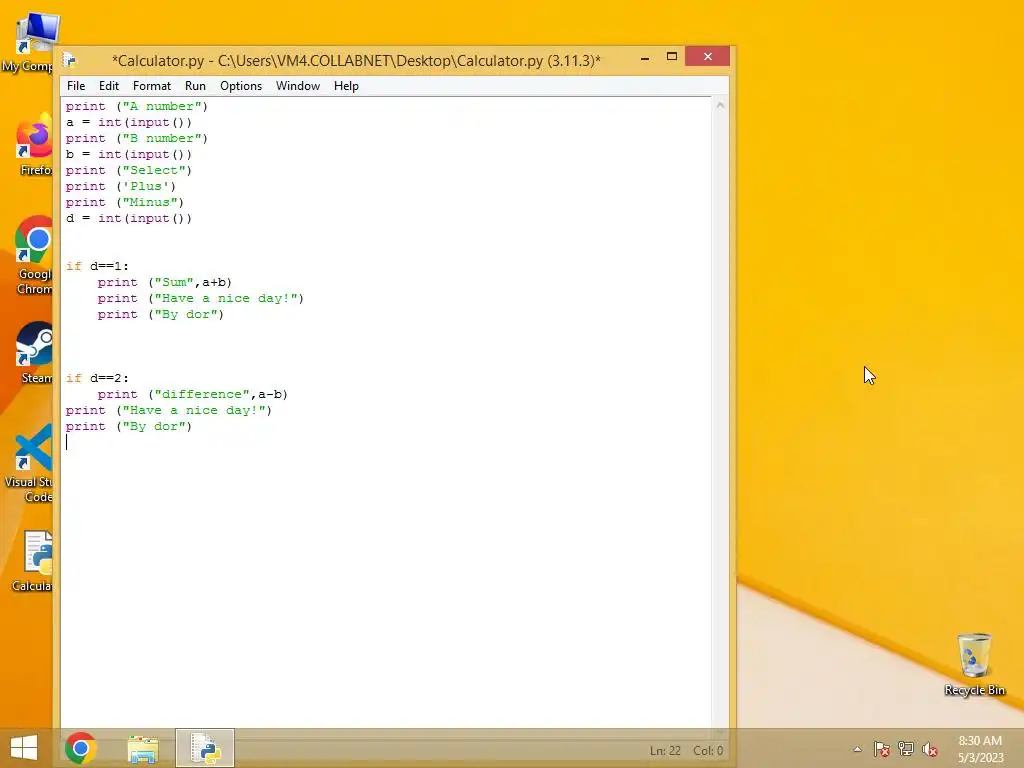
Task: Click the IDLE window title bar icon
Action: click(69, 61)
